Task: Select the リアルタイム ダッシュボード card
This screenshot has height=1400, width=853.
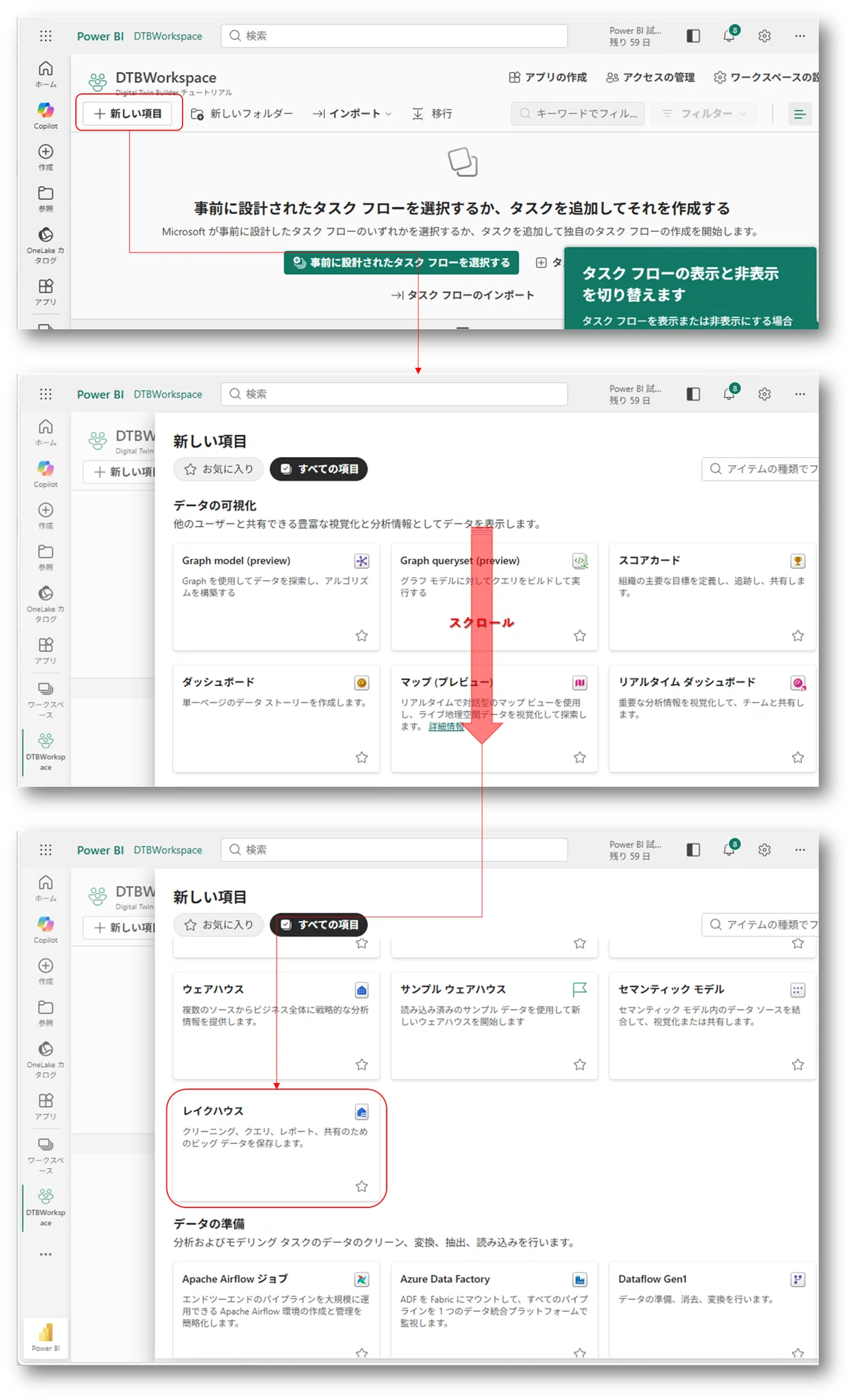Action: click(713, 719)
